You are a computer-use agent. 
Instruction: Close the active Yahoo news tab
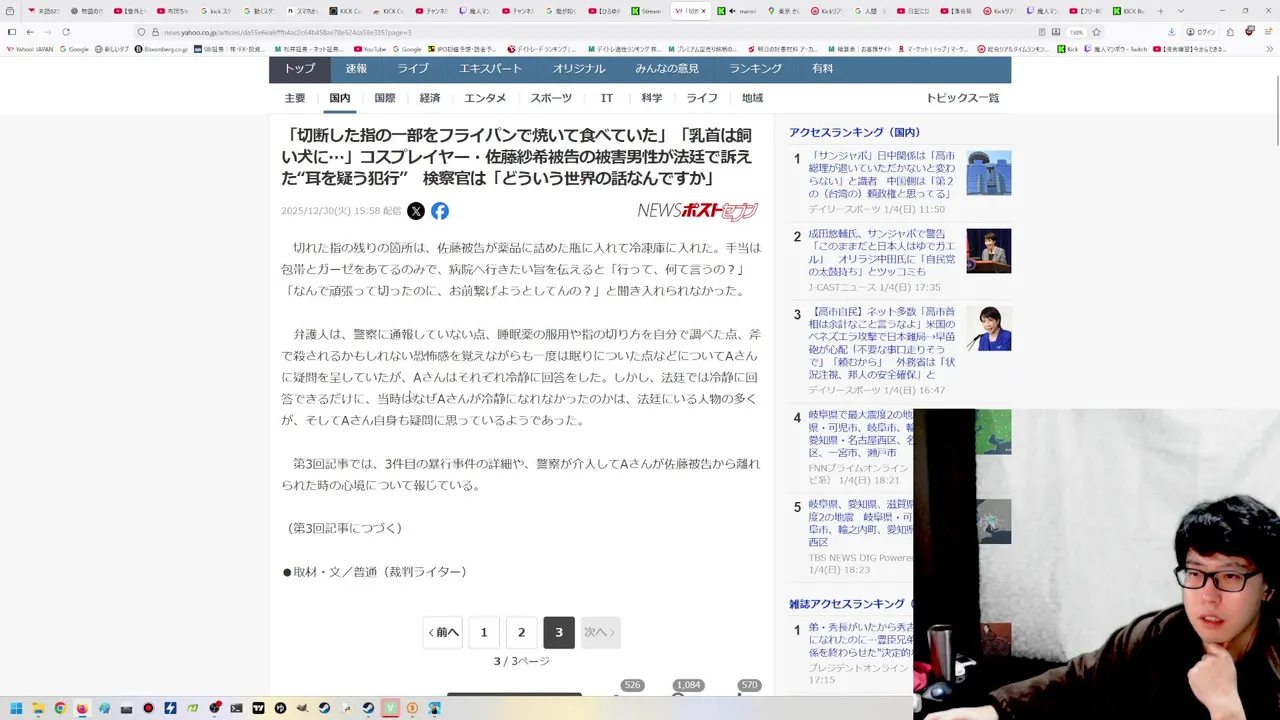tap(703, 11)
